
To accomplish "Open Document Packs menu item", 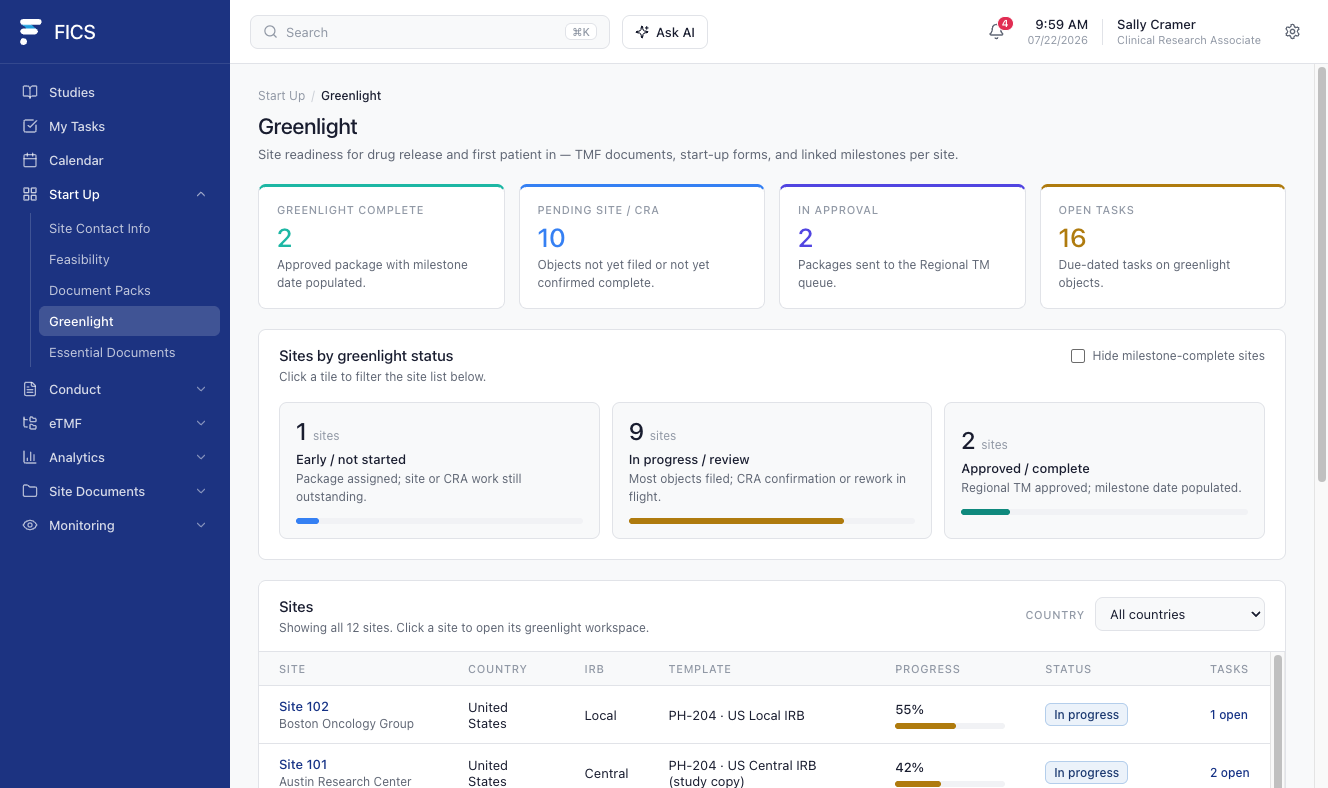I will tap(129, 290).
